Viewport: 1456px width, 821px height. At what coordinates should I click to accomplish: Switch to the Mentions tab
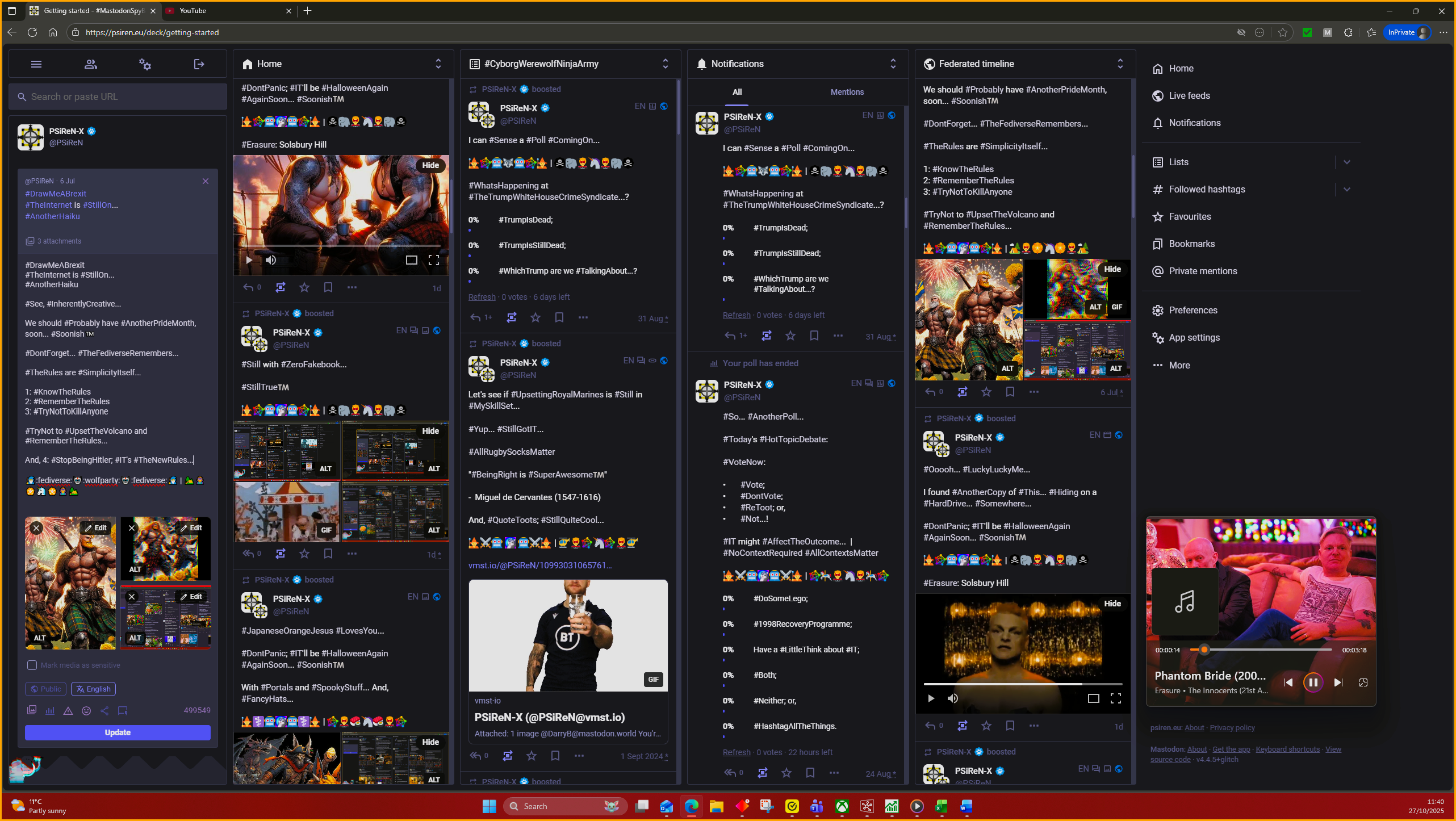coord(847,92)
